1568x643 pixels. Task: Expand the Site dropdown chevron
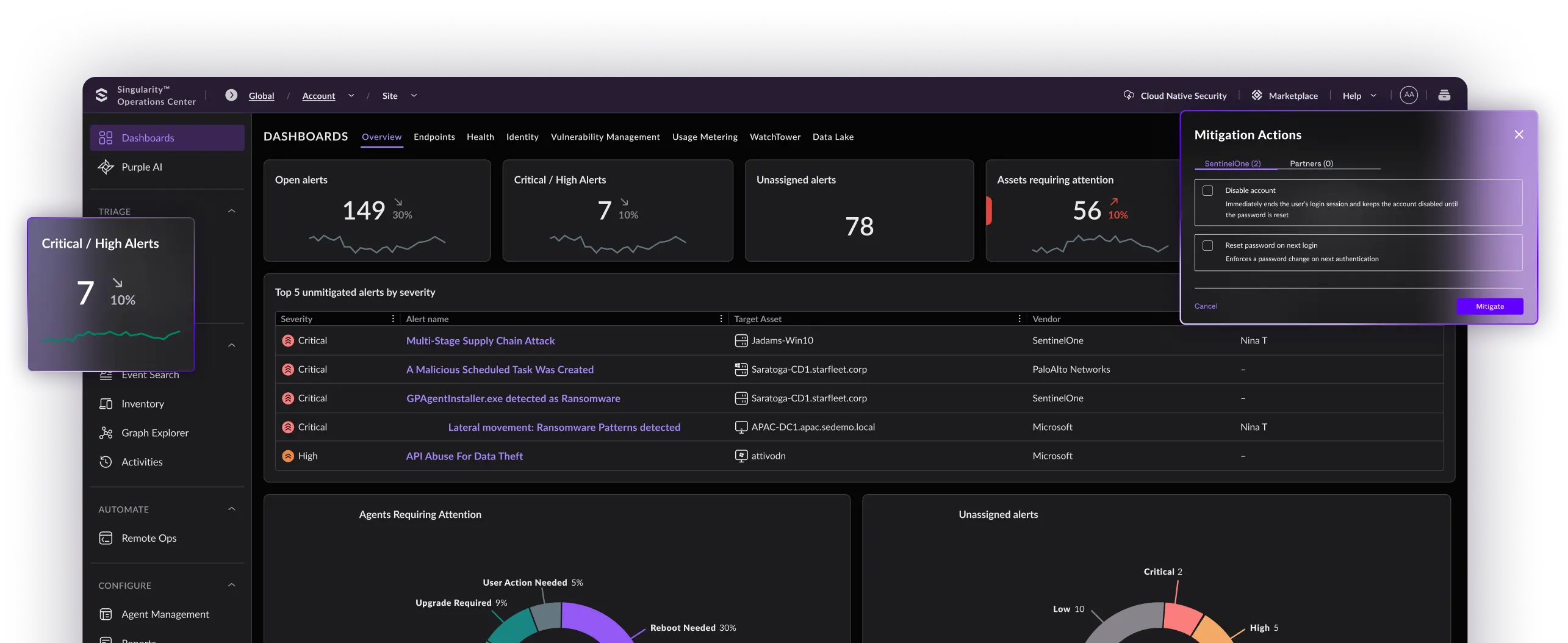(x=414, y=96)
